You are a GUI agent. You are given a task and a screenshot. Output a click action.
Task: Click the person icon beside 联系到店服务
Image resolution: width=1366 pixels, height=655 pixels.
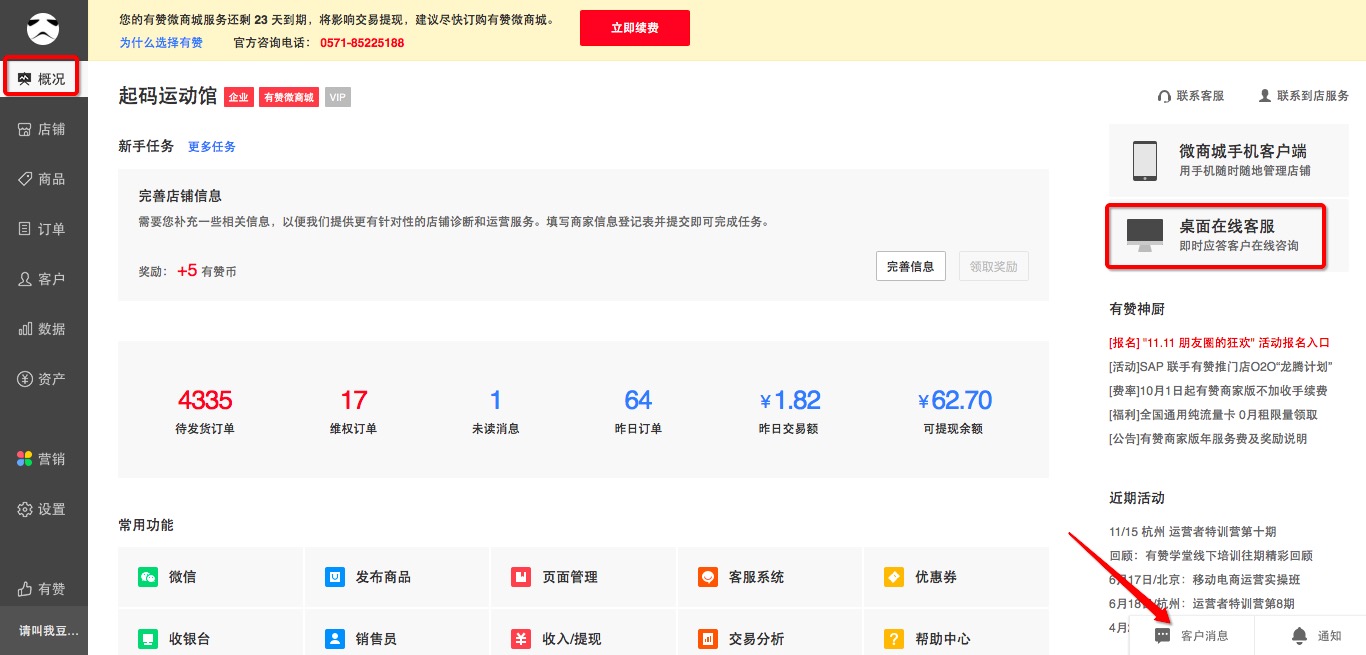(1265, 96)
